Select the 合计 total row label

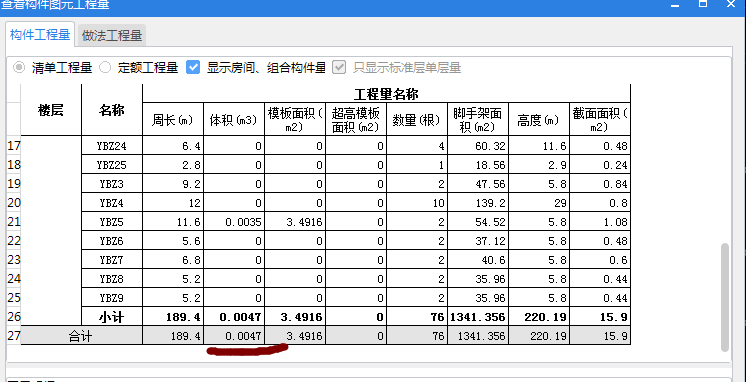click(x=81, y=336)
